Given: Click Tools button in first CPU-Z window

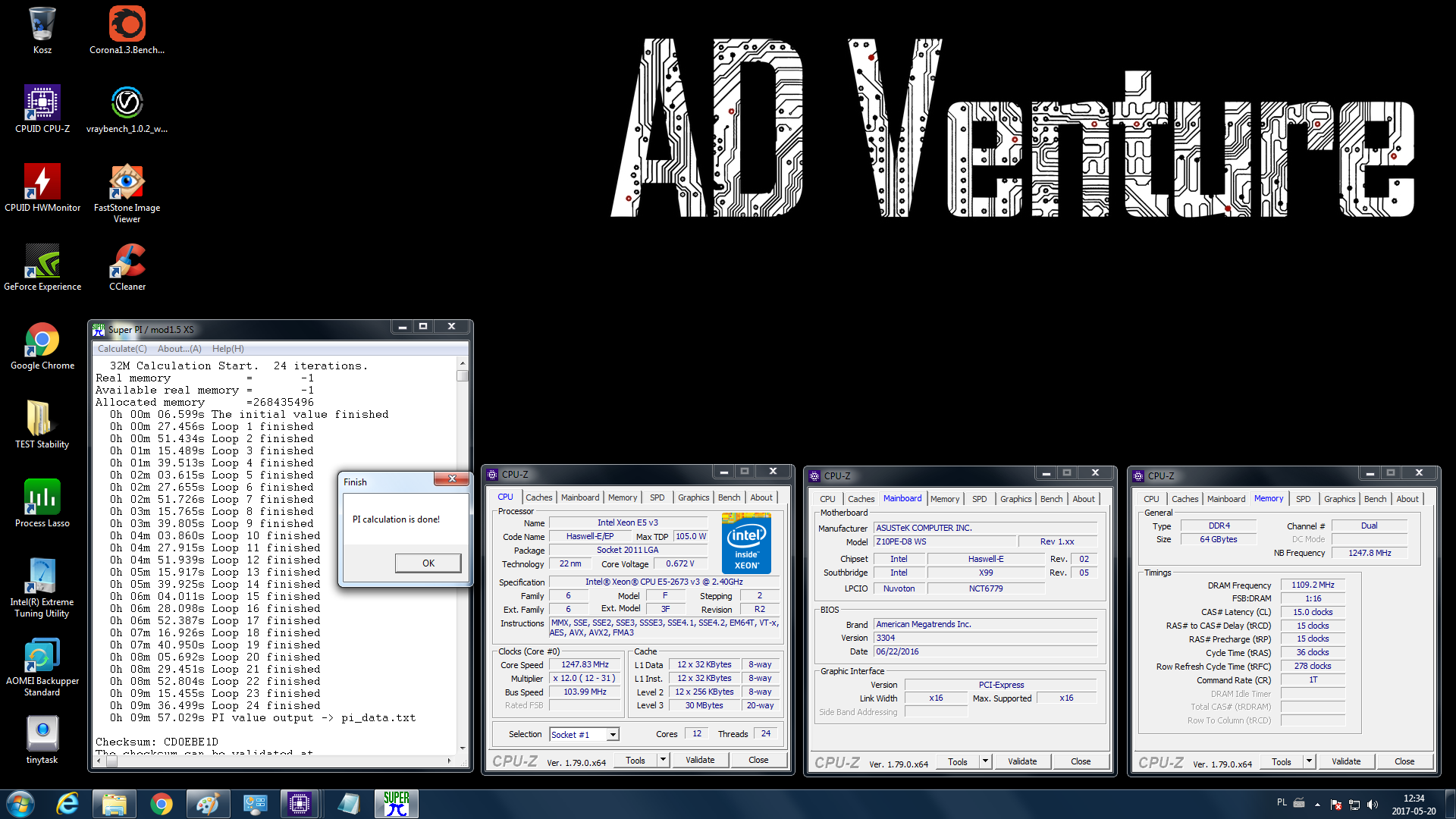Looking at the screenshot, I should tap(635, 760).
